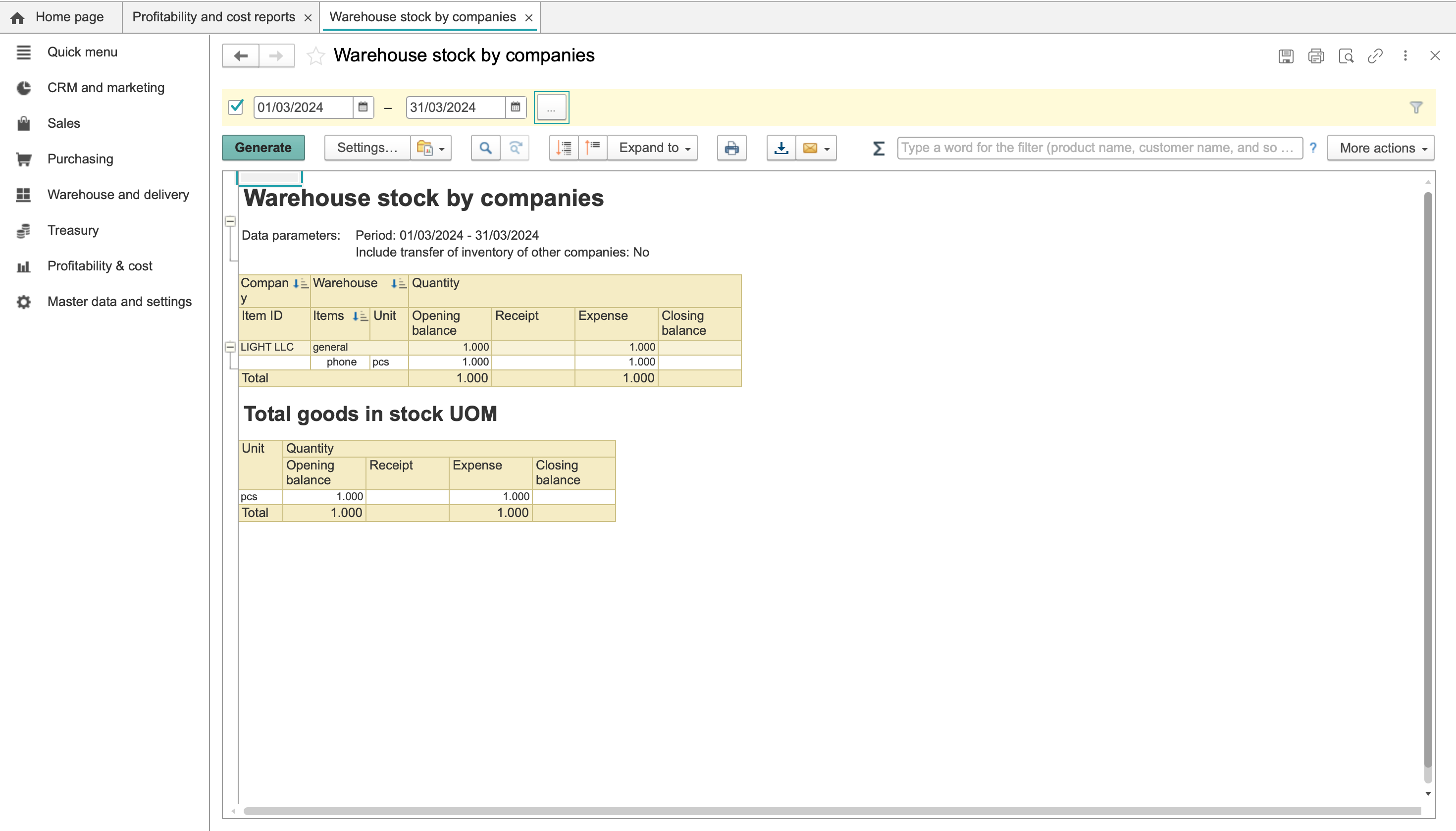Click the filter help question mark

[x=1313, y=148]
